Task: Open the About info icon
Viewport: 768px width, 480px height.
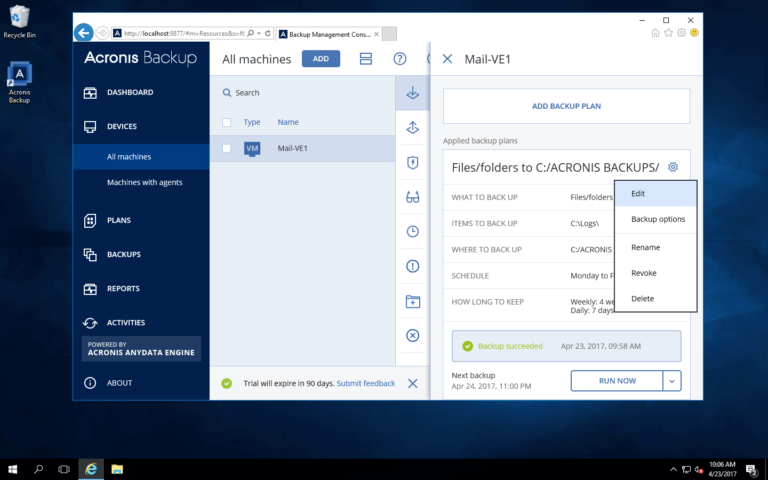Action: (x=90, y=383)
